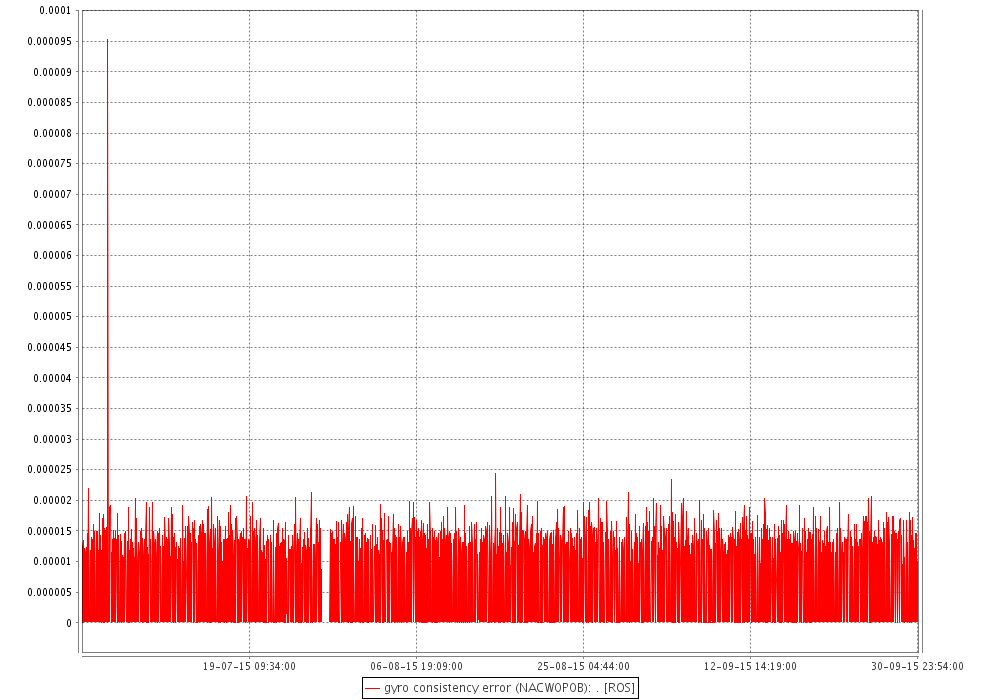Click the y-axis value 0.00008

pos(52,133)
